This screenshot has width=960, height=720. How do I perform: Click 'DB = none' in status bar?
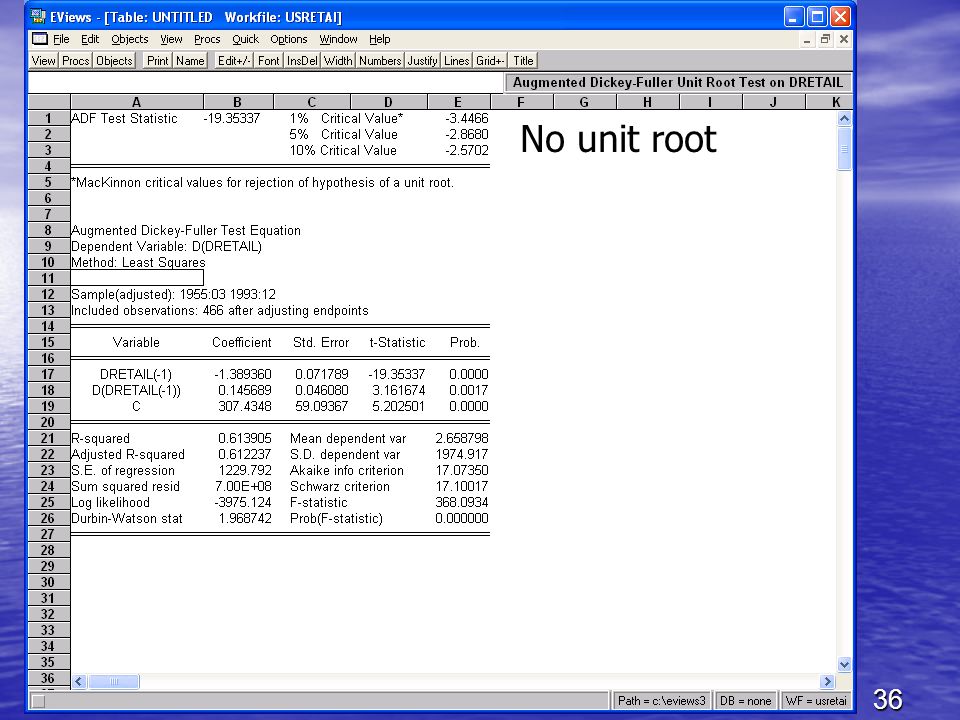(746, 700)
